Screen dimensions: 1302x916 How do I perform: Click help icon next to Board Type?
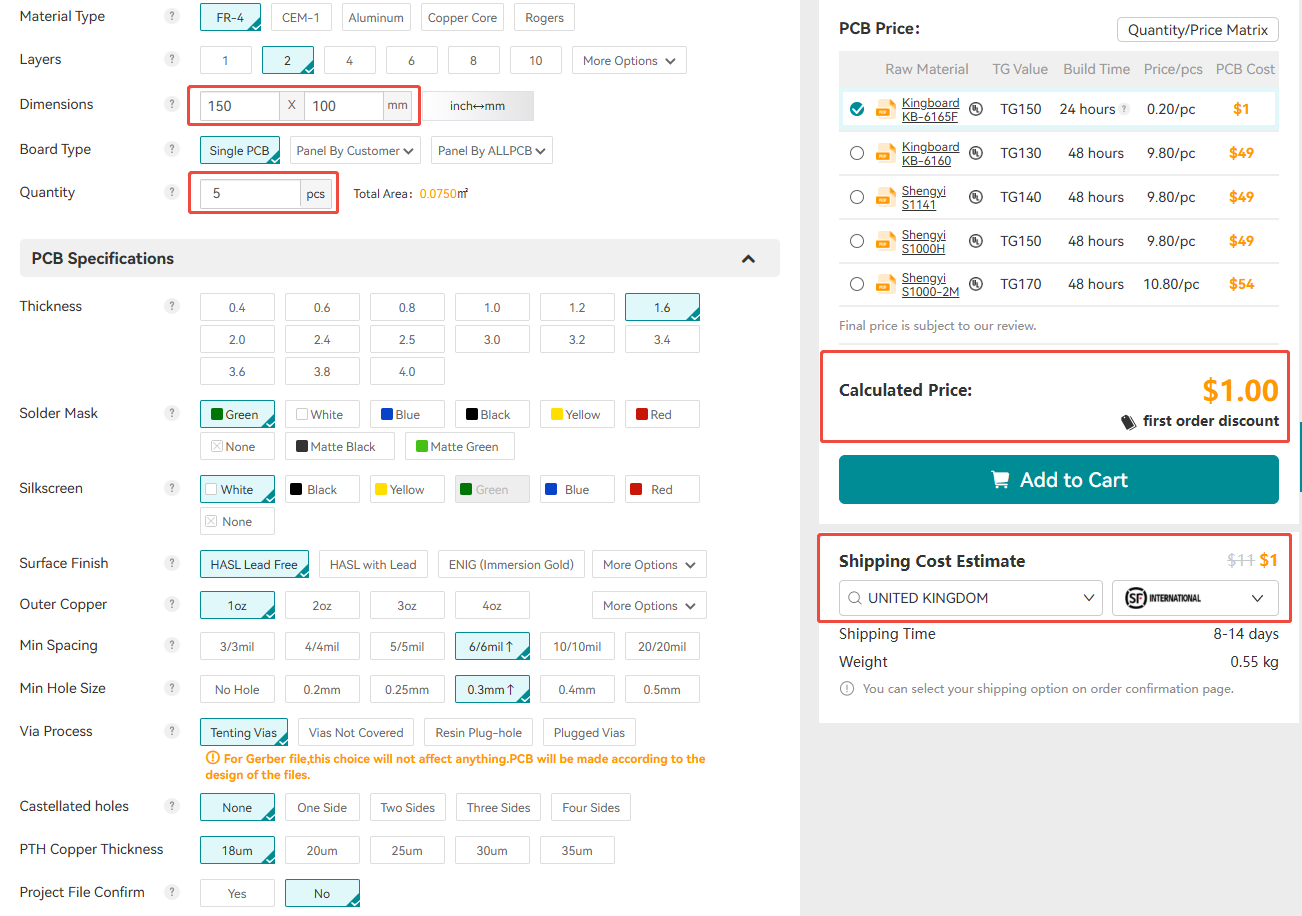[172, 149]
